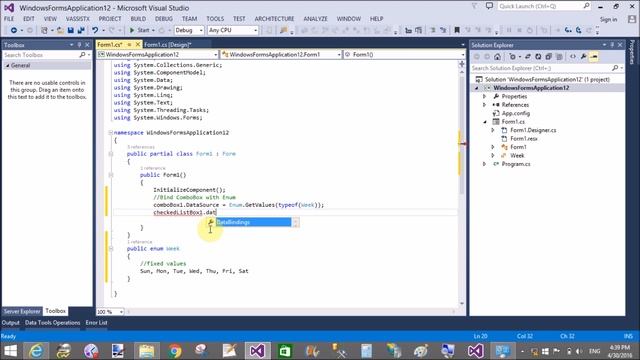The height and width of the screenshot is (360, 640).
Task: Collapse the Form1.cs node in Solution Explorer
Action: point(485,122)
